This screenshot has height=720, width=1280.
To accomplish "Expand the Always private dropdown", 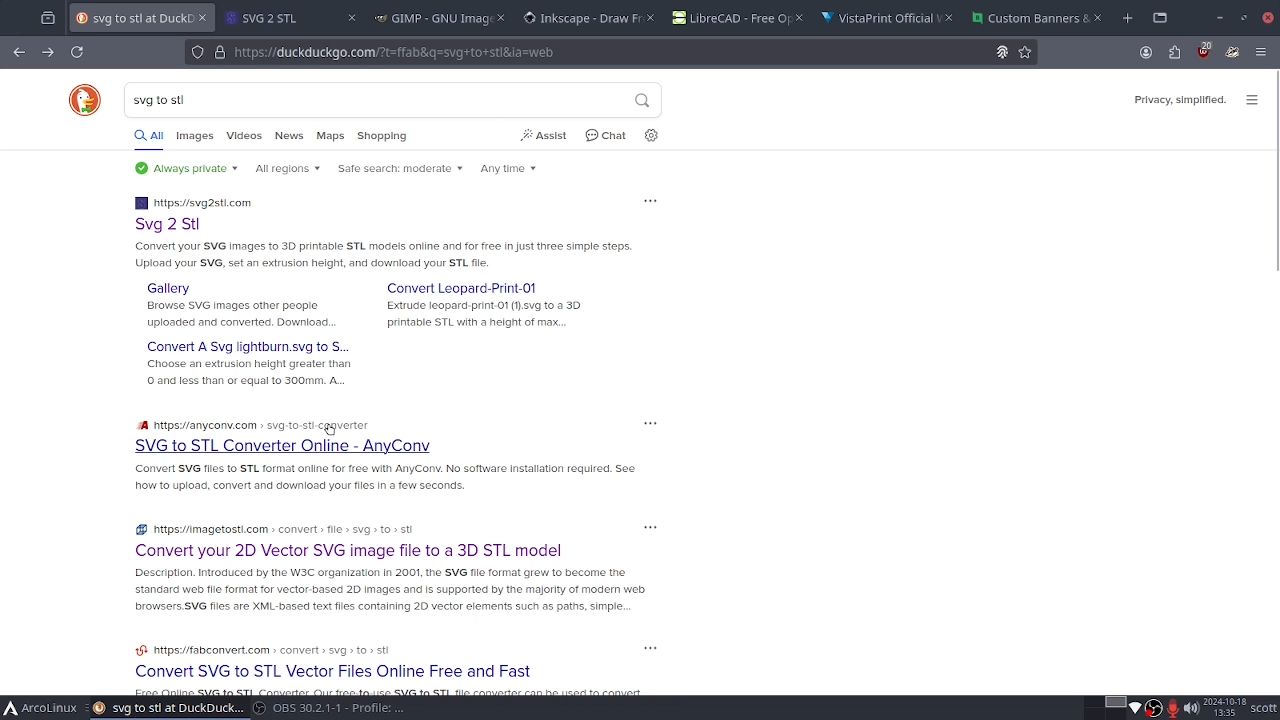I will tap(188, 169).
